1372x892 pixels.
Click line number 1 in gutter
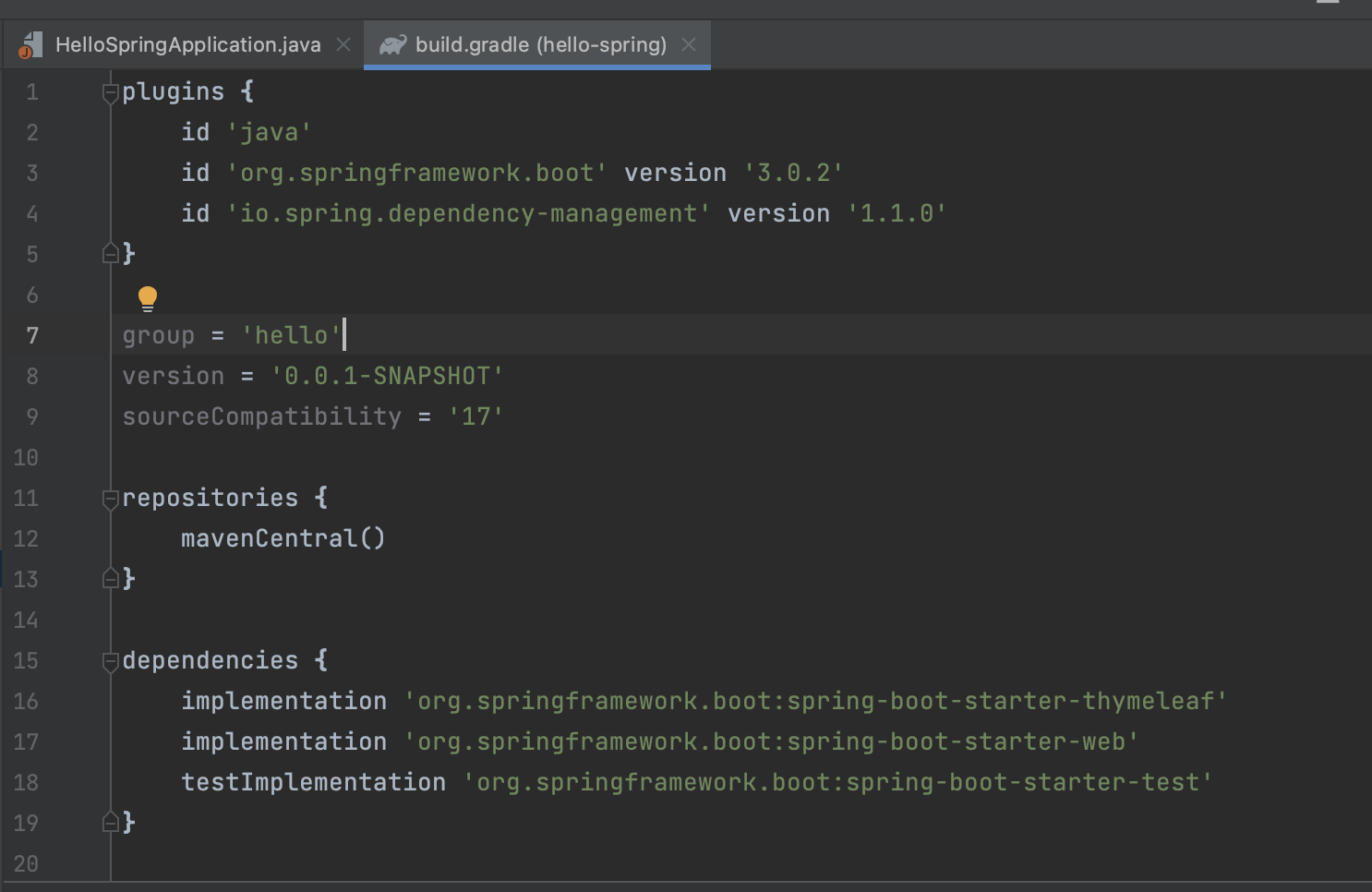pyautogui.click(x=32, y=91)
